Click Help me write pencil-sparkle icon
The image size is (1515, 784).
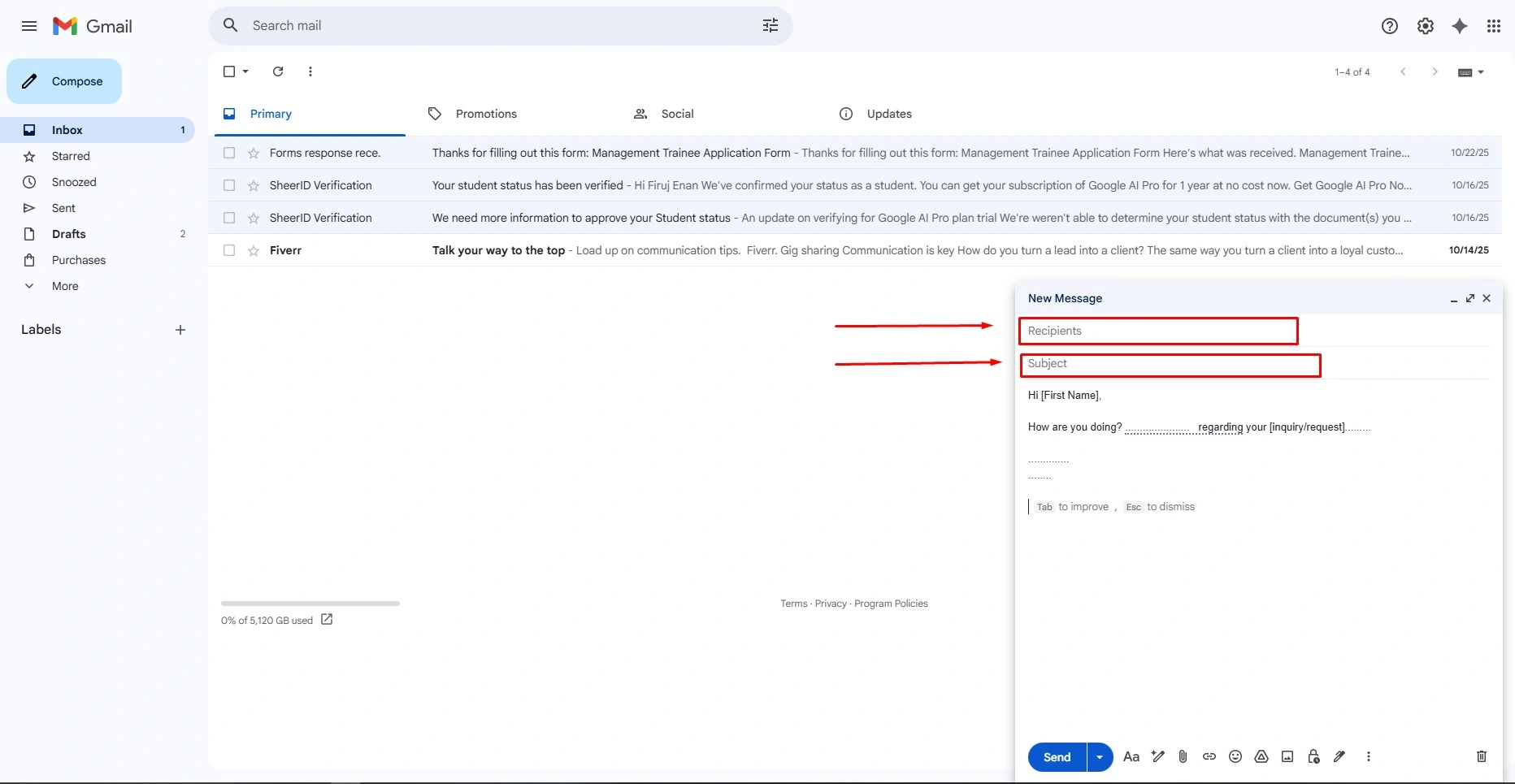point(1158,756)
